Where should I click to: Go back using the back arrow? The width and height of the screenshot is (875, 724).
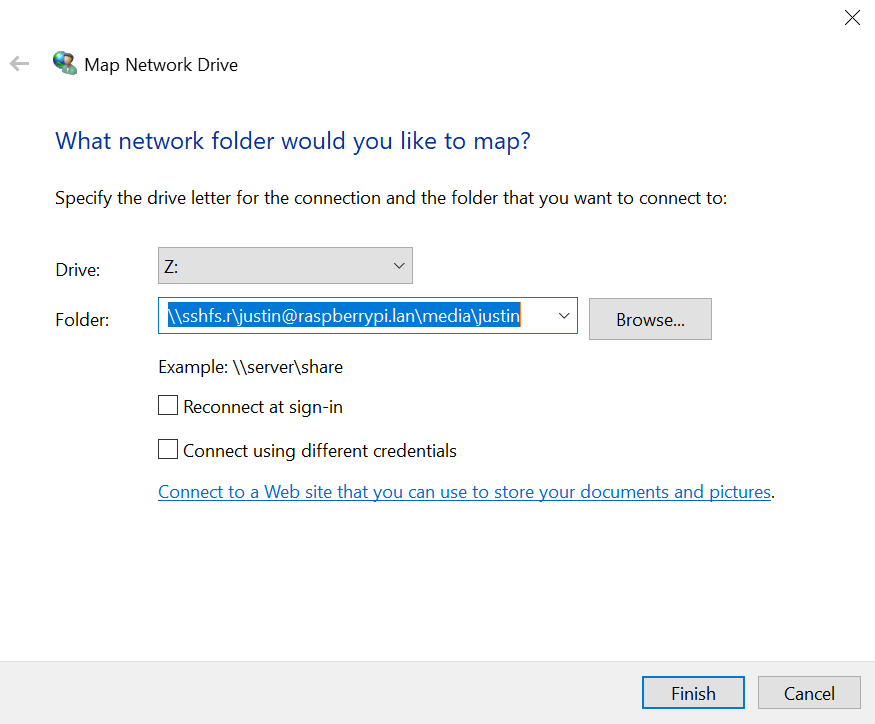[x=20, y=64]
